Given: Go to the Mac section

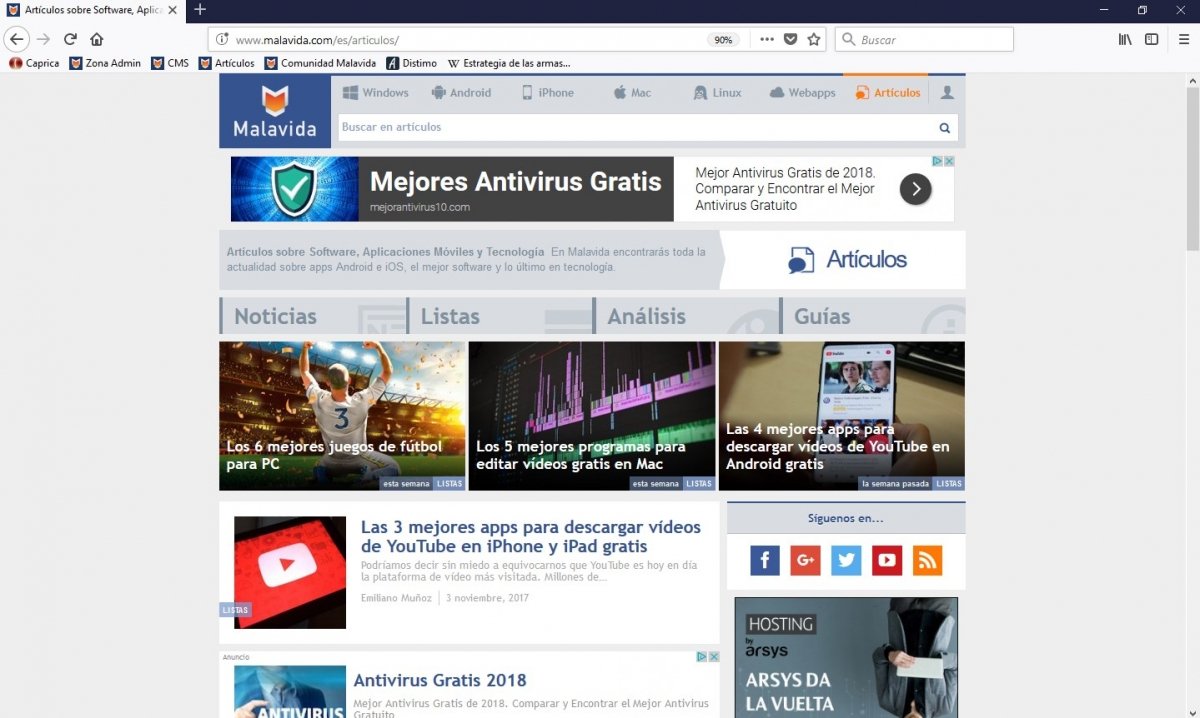Looking at the screenshot, I should click(632, 93).
